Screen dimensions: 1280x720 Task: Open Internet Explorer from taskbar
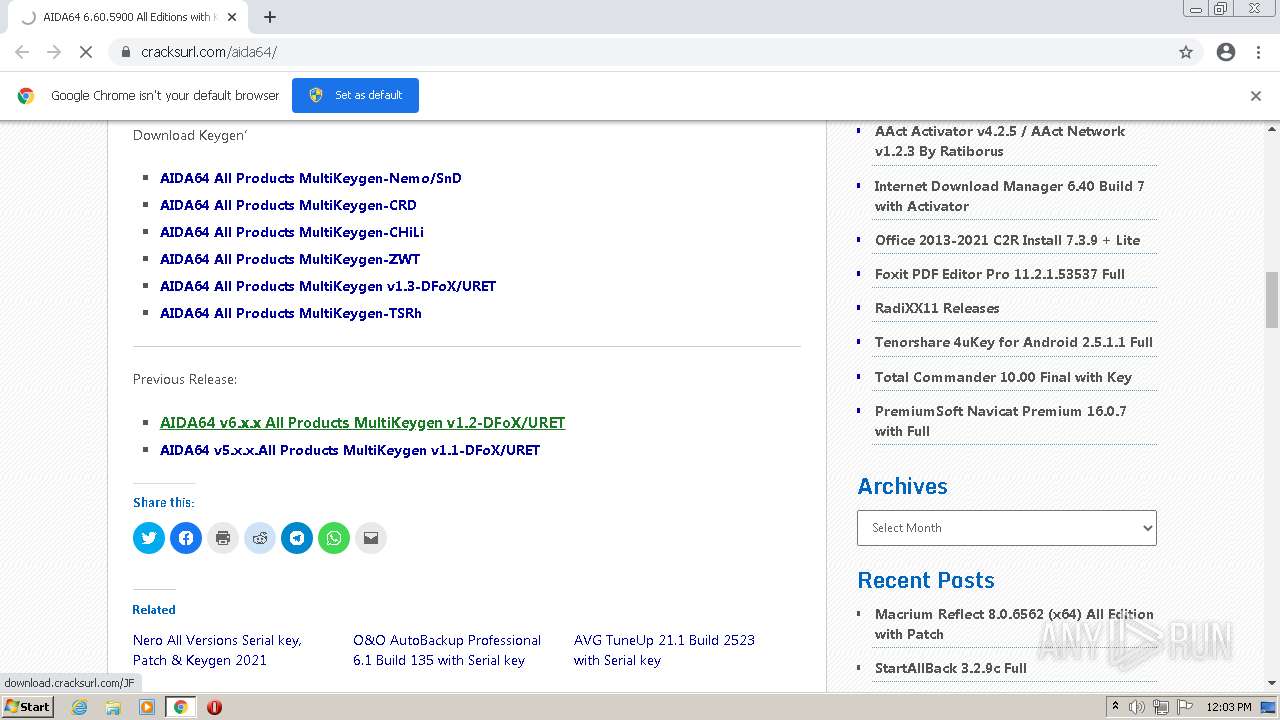pyautogui.click(x=80, y=707)
